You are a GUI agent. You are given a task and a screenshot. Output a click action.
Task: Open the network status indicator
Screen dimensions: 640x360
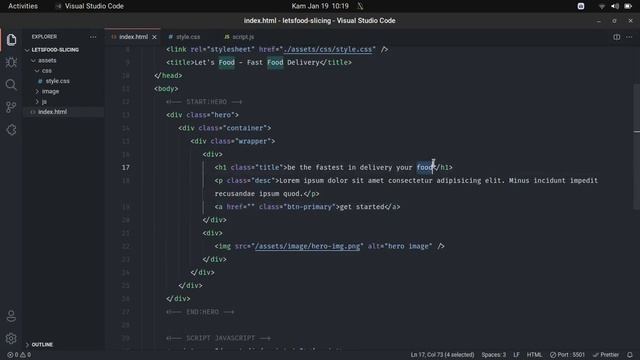click(601, 6)
